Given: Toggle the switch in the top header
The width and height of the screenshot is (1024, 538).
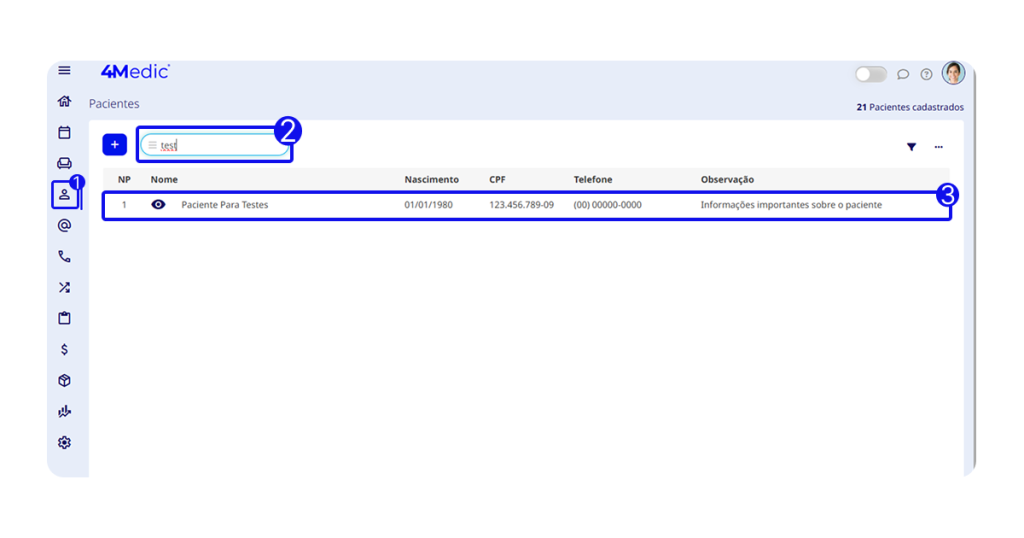Looking at the screenshot, I should [870, 74].
